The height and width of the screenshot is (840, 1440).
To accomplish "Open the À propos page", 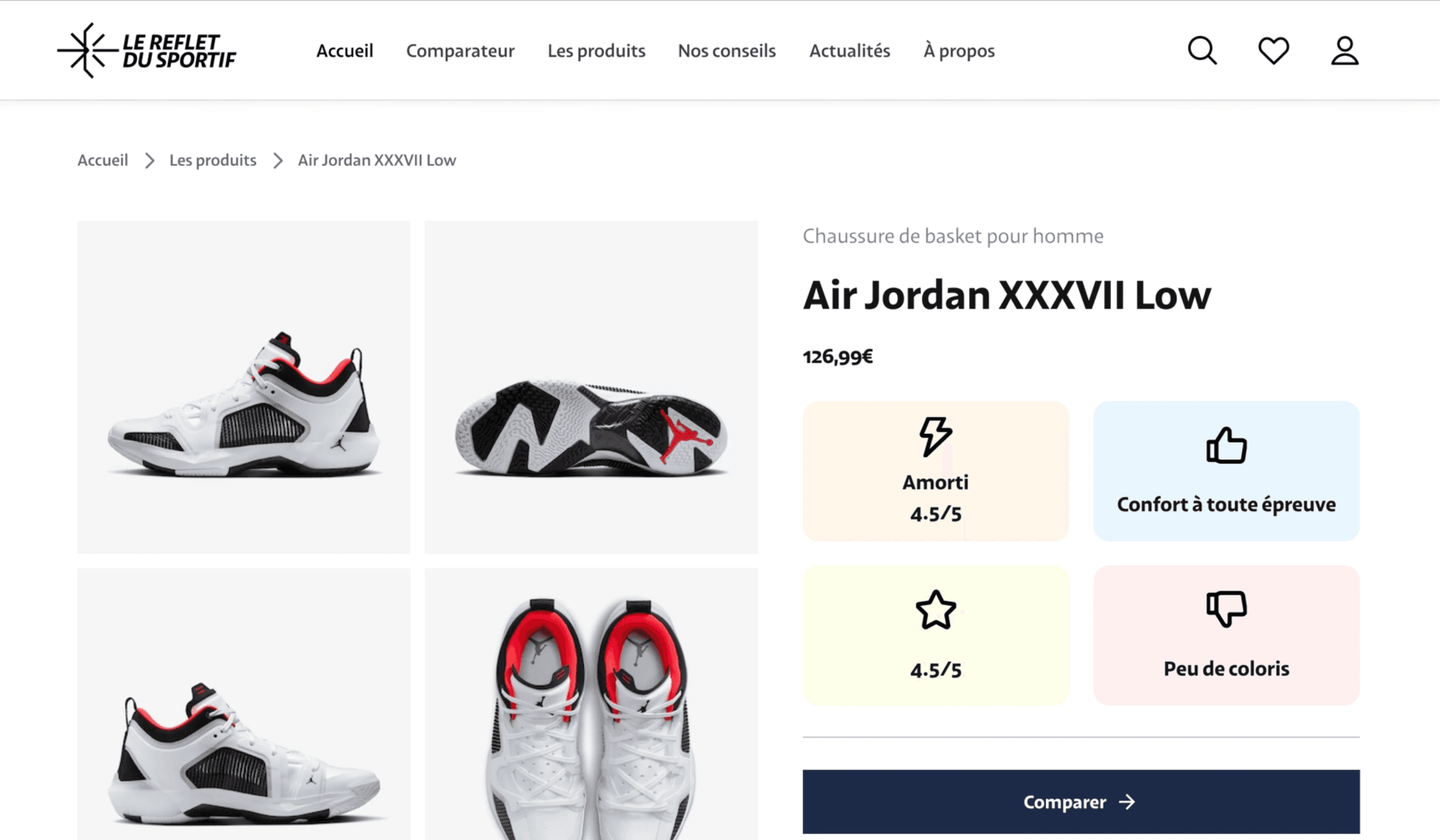I will coord(959,51).
